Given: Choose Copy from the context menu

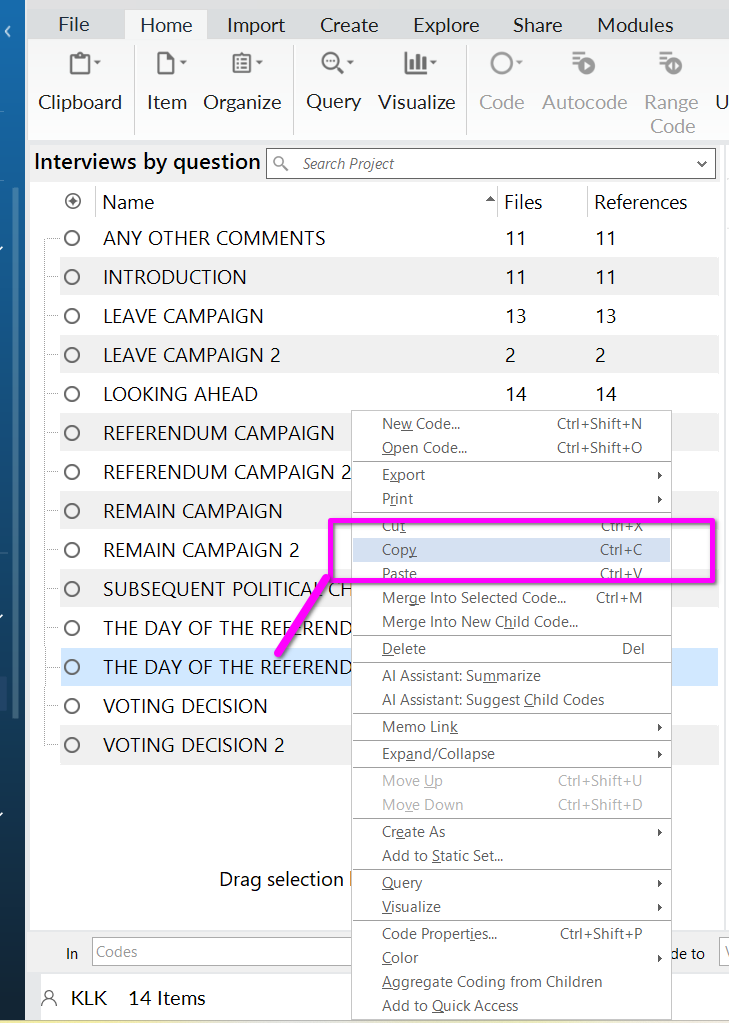Looking at the screenshot, I should pos(400,550).
